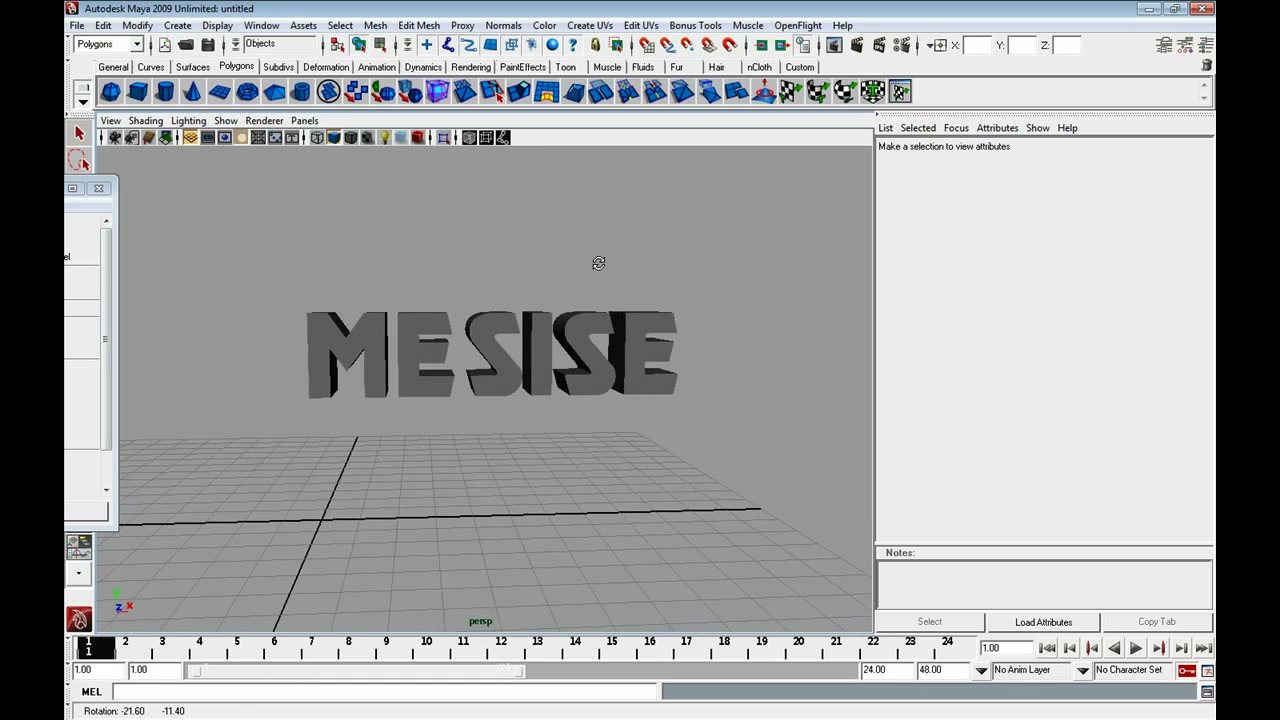The height and width of the screenshot is (720, 1280).
Task: Select the Lasso tool in toolbox
Action: (x=80, y=161)
